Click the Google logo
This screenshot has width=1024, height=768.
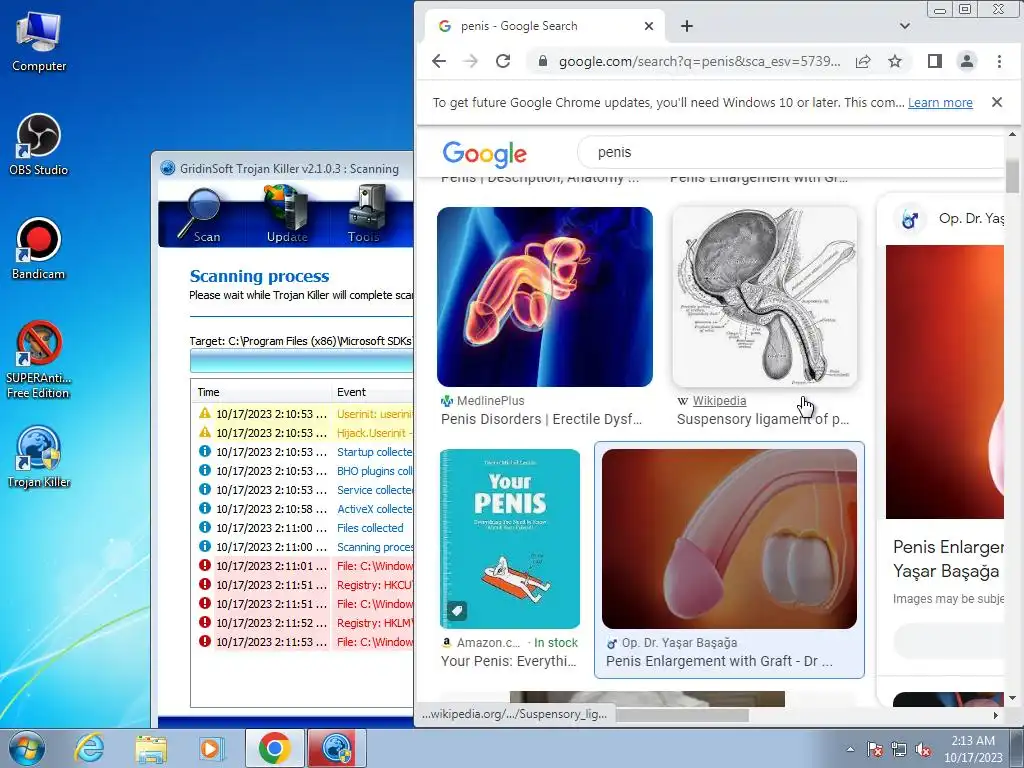click(484, 153)
